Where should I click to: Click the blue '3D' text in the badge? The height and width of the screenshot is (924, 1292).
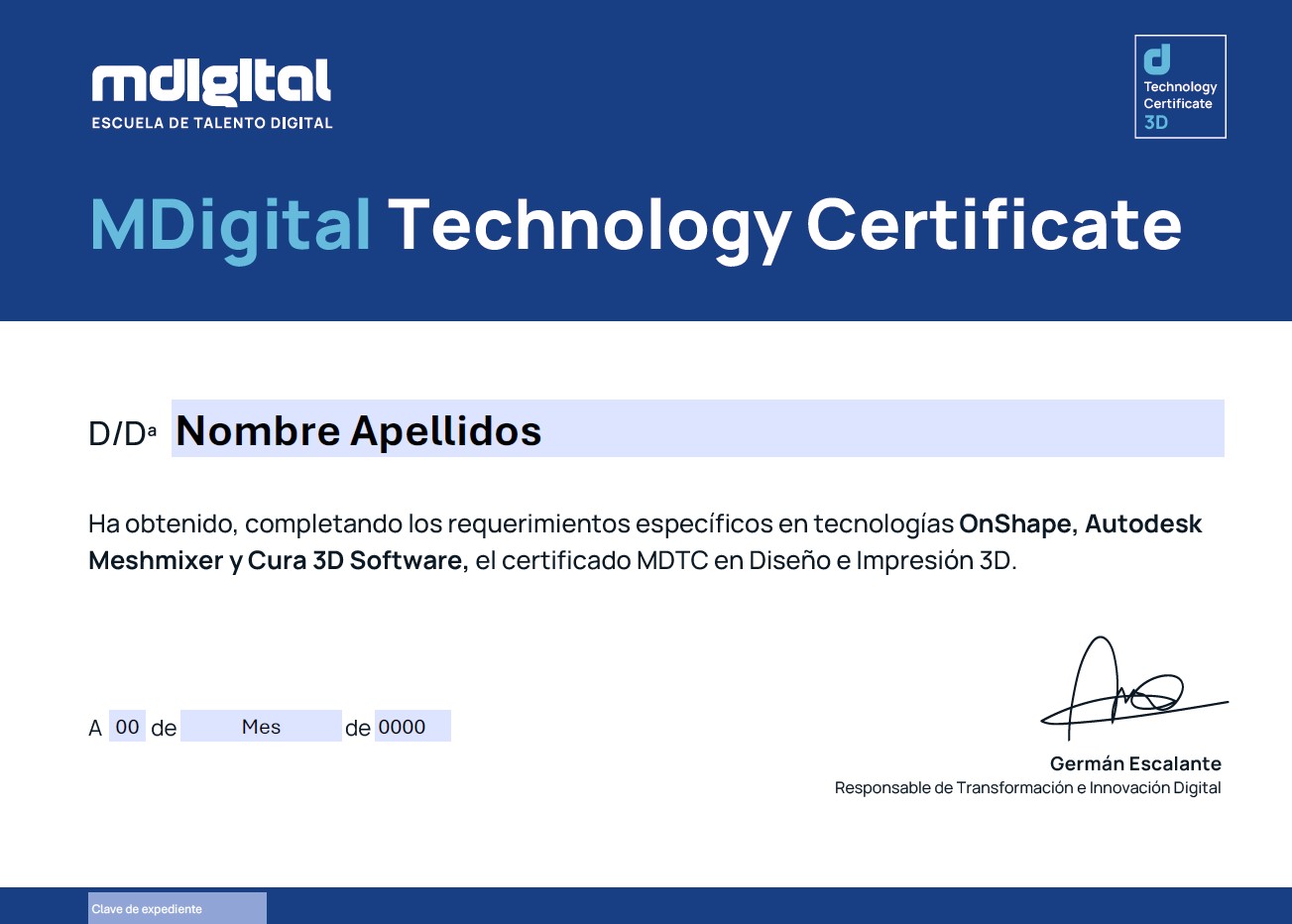[x=1156, y=123]
